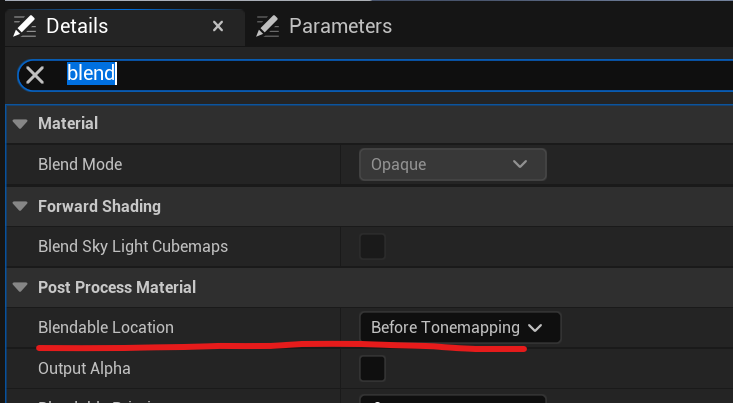Image resolution: width=733 pixels, height=403 pixels.
Task: Click the Details tab pencil icon
Action: (26, 26)
